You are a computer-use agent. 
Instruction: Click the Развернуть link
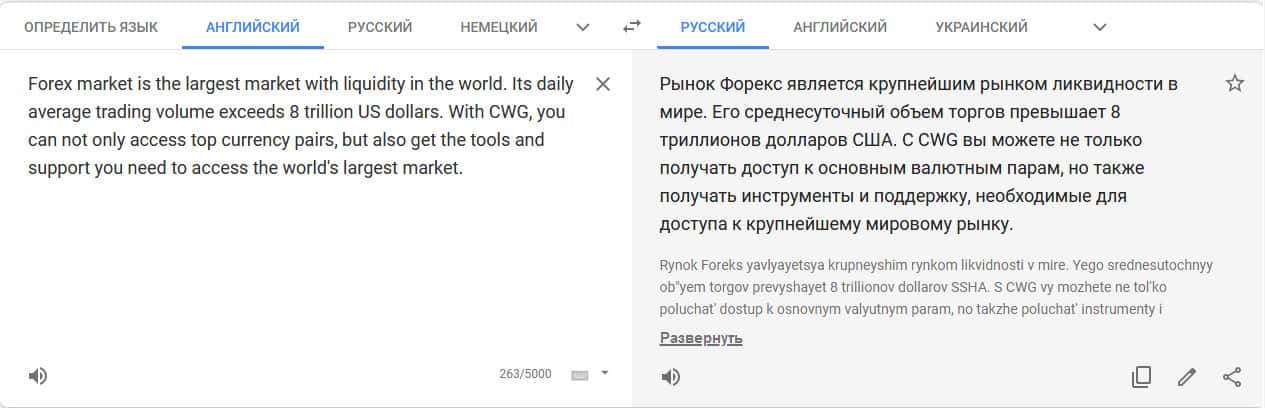701,338
